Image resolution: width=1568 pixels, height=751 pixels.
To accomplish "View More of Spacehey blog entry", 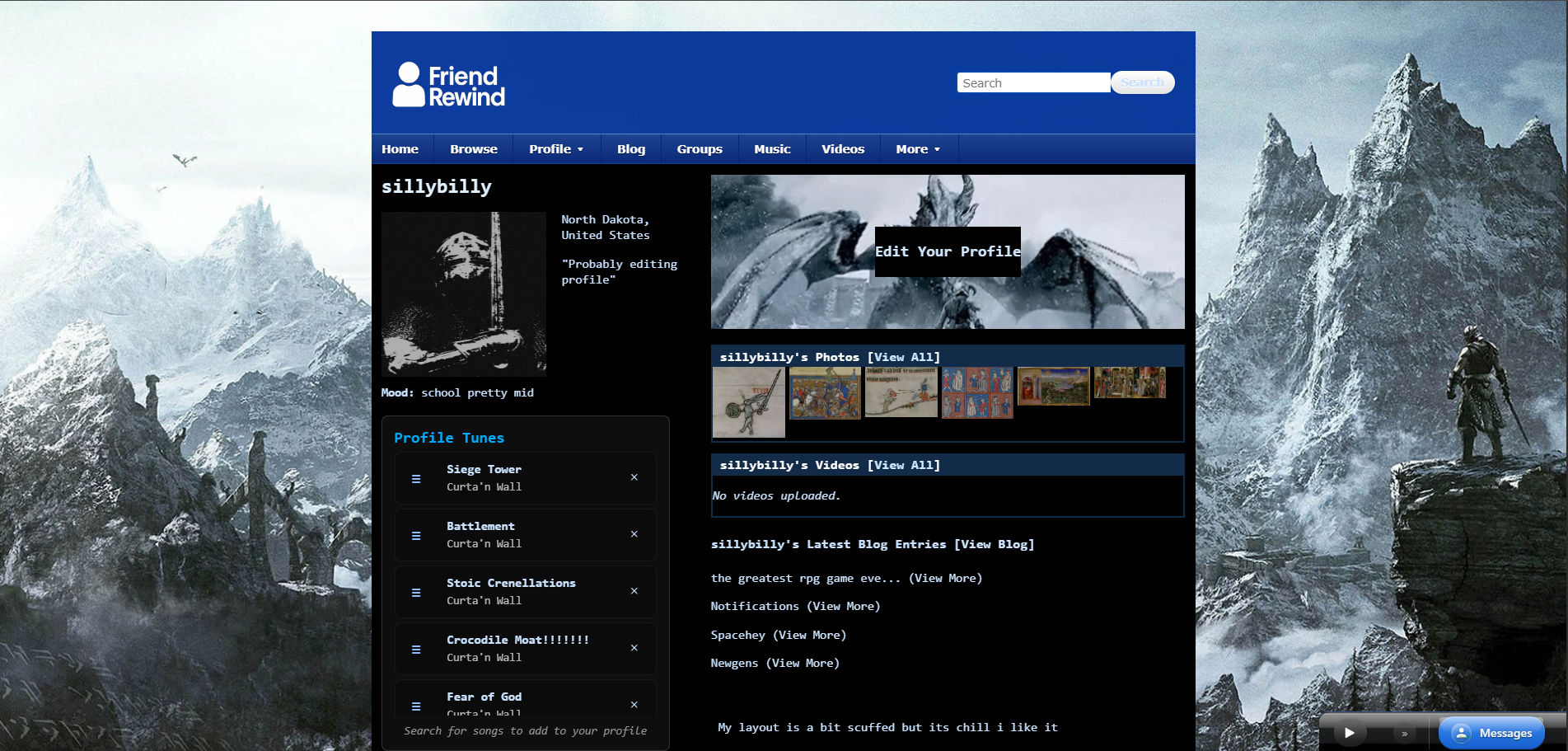I will click(810, 635).
